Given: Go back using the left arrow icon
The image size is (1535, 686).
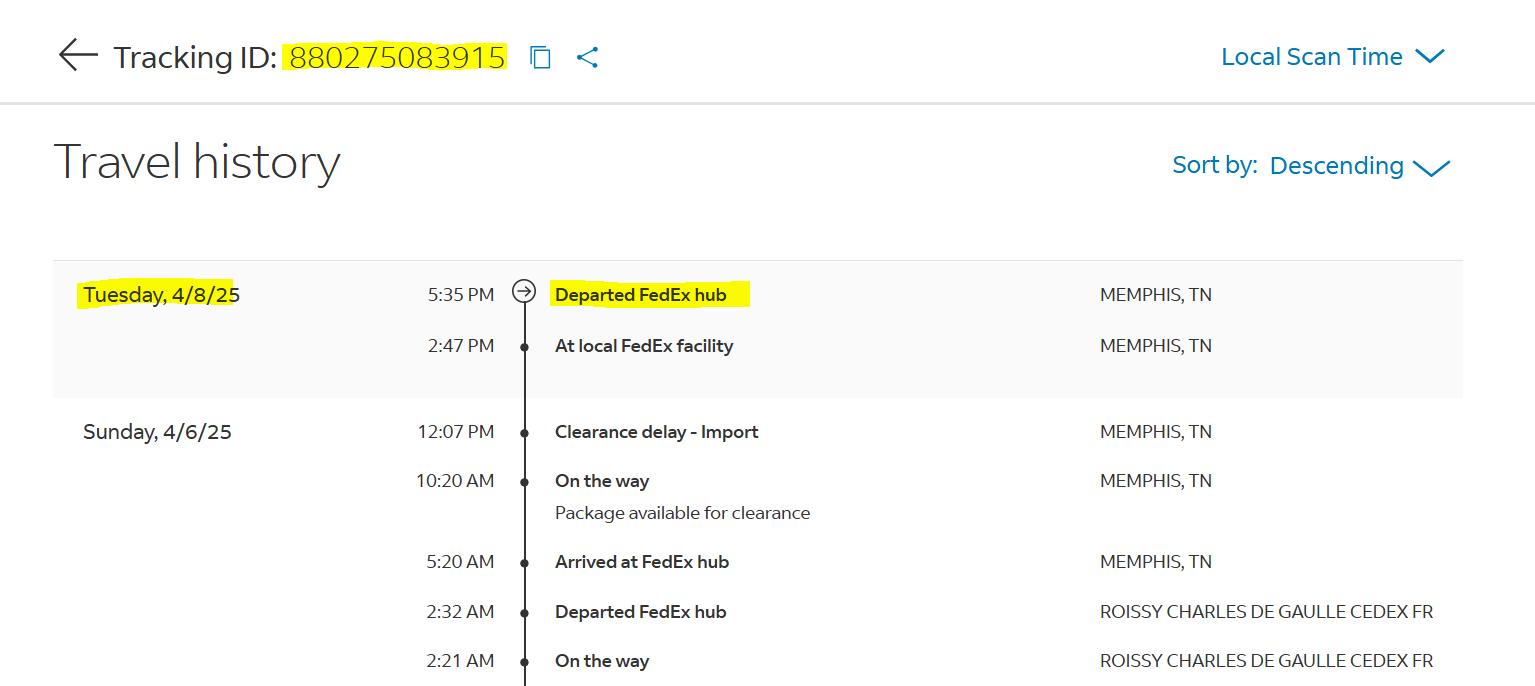Looking at the screenshot, I should [x=78, y=56].
